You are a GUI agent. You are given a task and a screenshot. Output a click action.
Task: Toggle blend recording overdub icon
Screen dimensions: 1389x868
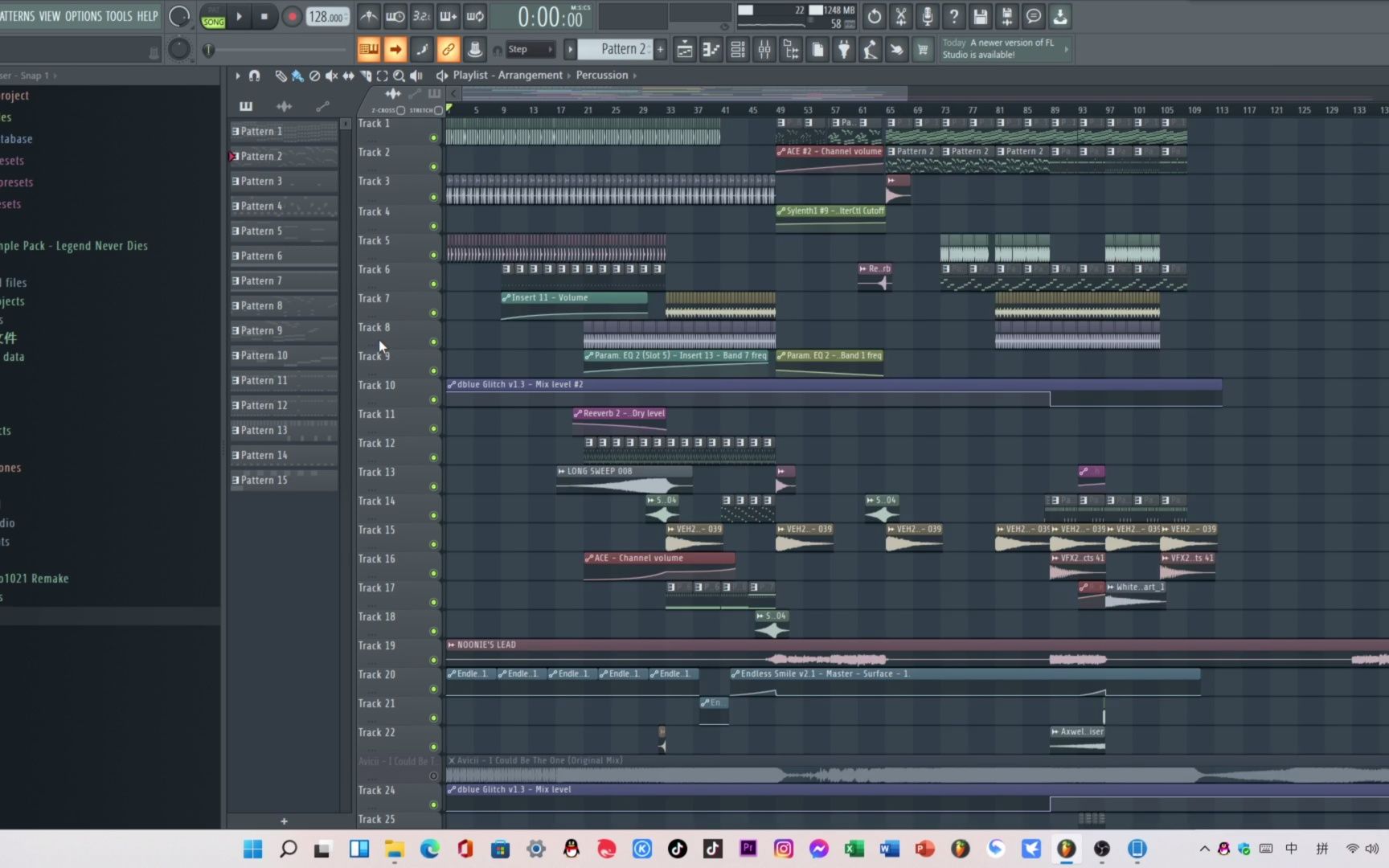[449, 16]
